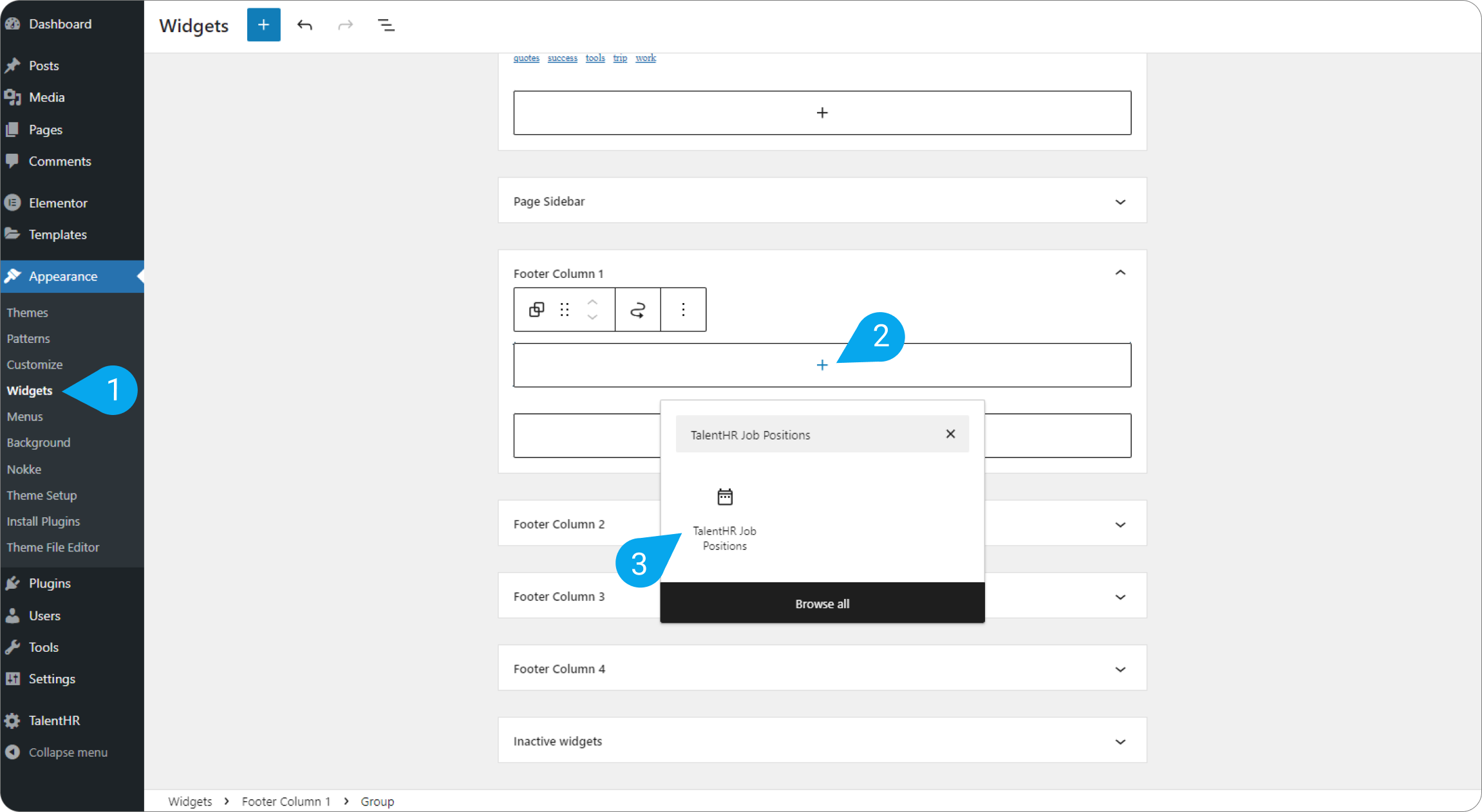This screenshot has width=1482, height=812.
Task: Expand the Page Sidebar widget area
Action: [1120, 202]
